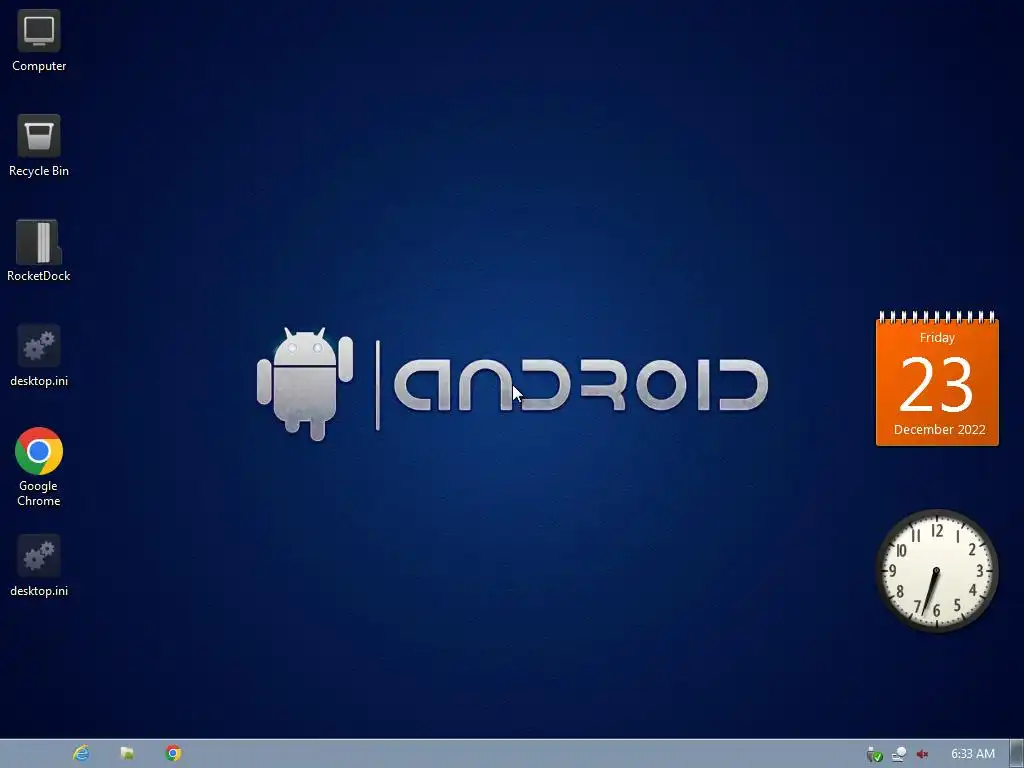Click the Show desktop button
This screenshot has height=768, width=1024.
[1016, 754]
